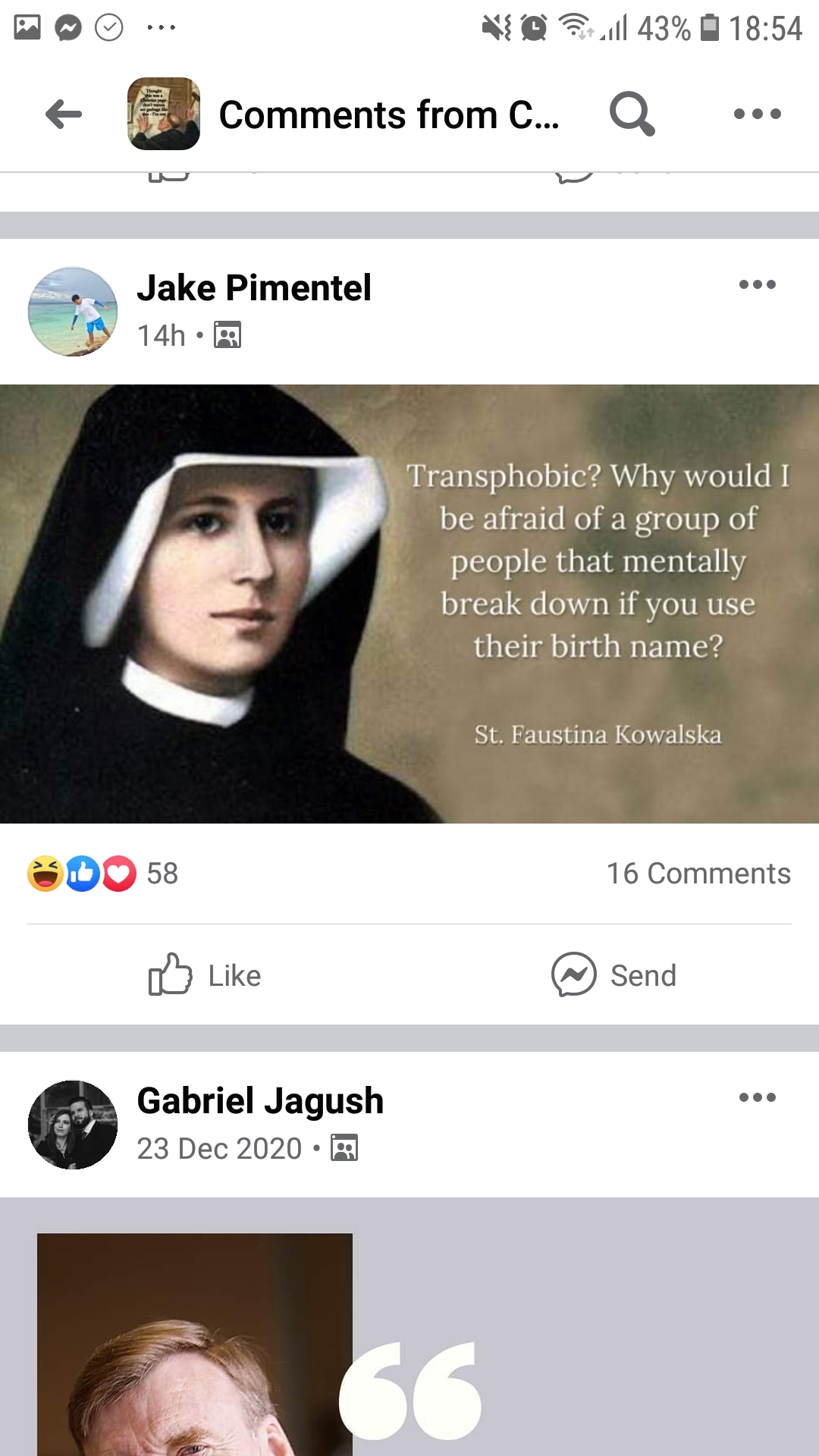819x1456 pixels.
Task: Open search in the group header
Action: coord(632,114)
